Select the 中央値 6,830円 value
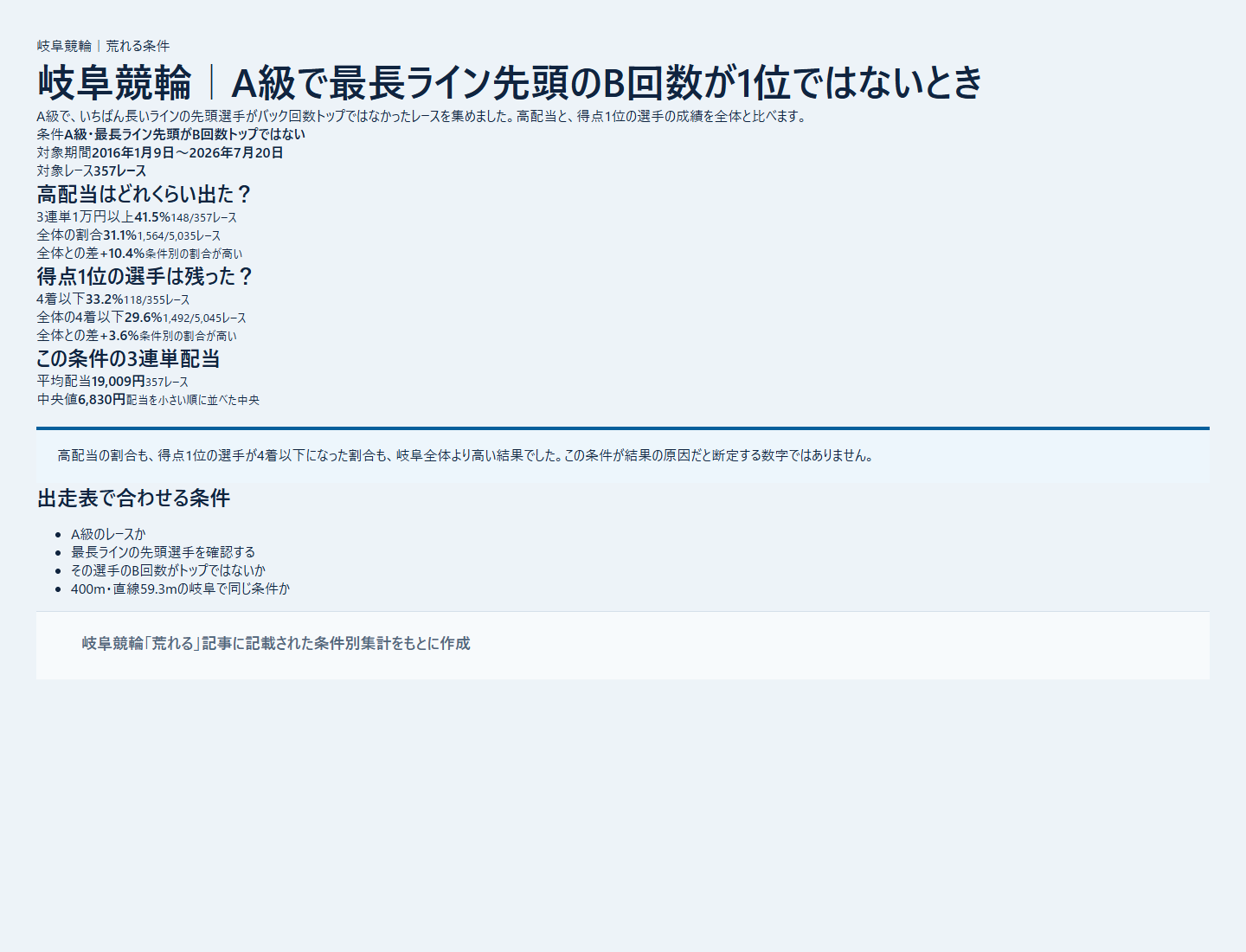Viewport: 1246px width, 952px height. click(101, 399)
